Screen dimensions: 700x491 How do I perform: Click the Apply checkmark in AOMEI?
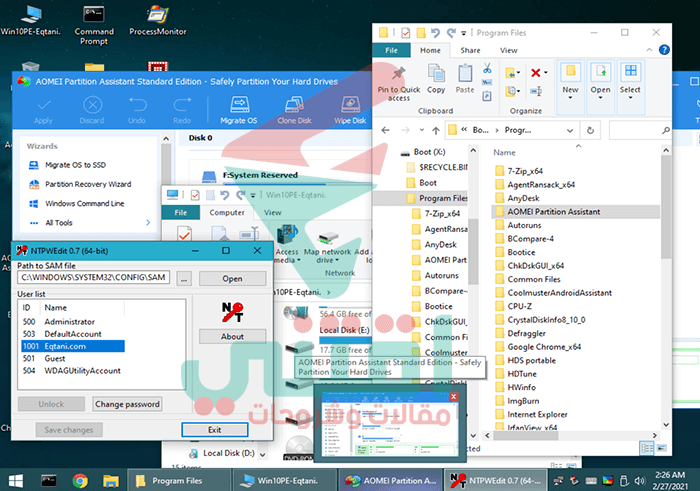click(x=43, y=105)
